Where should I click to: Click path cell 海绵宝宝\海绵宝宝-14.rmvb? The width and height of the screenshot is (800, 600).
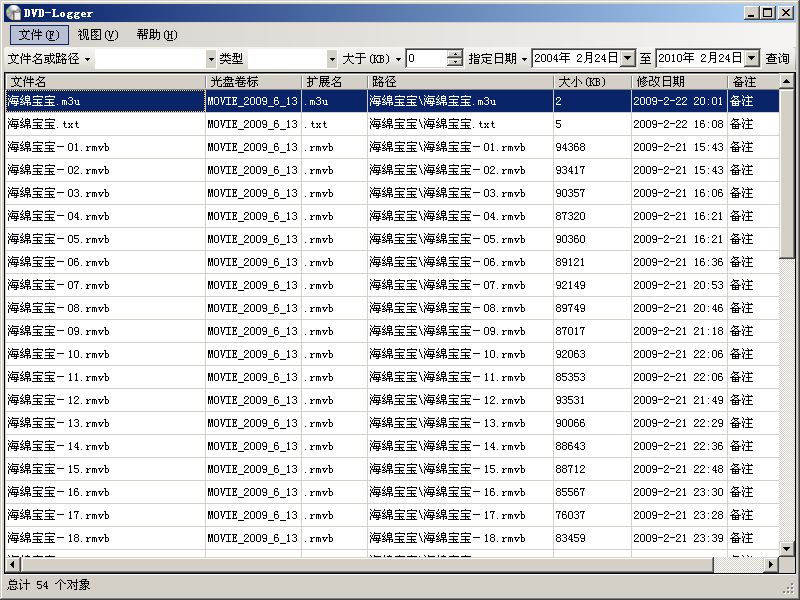(460, 446)
